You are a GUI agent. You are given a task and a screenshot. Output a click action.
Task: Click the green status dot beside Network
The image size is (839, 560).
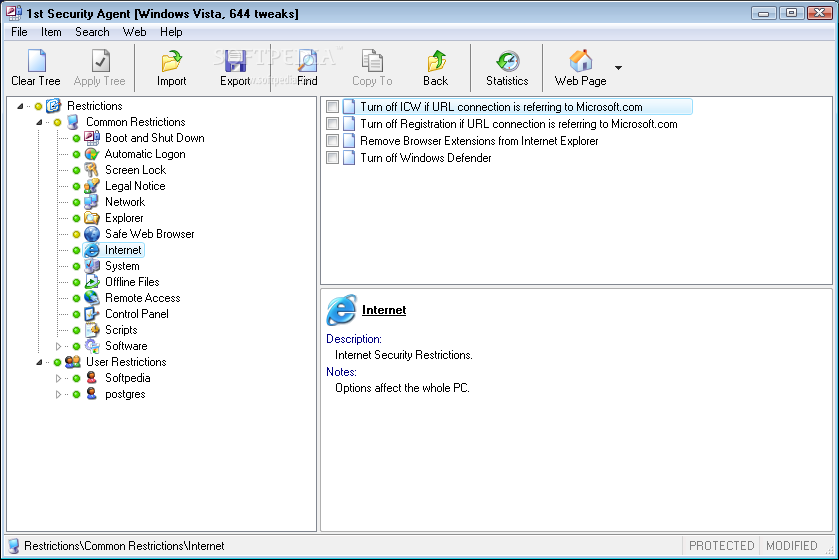click(x=76, y=202)
